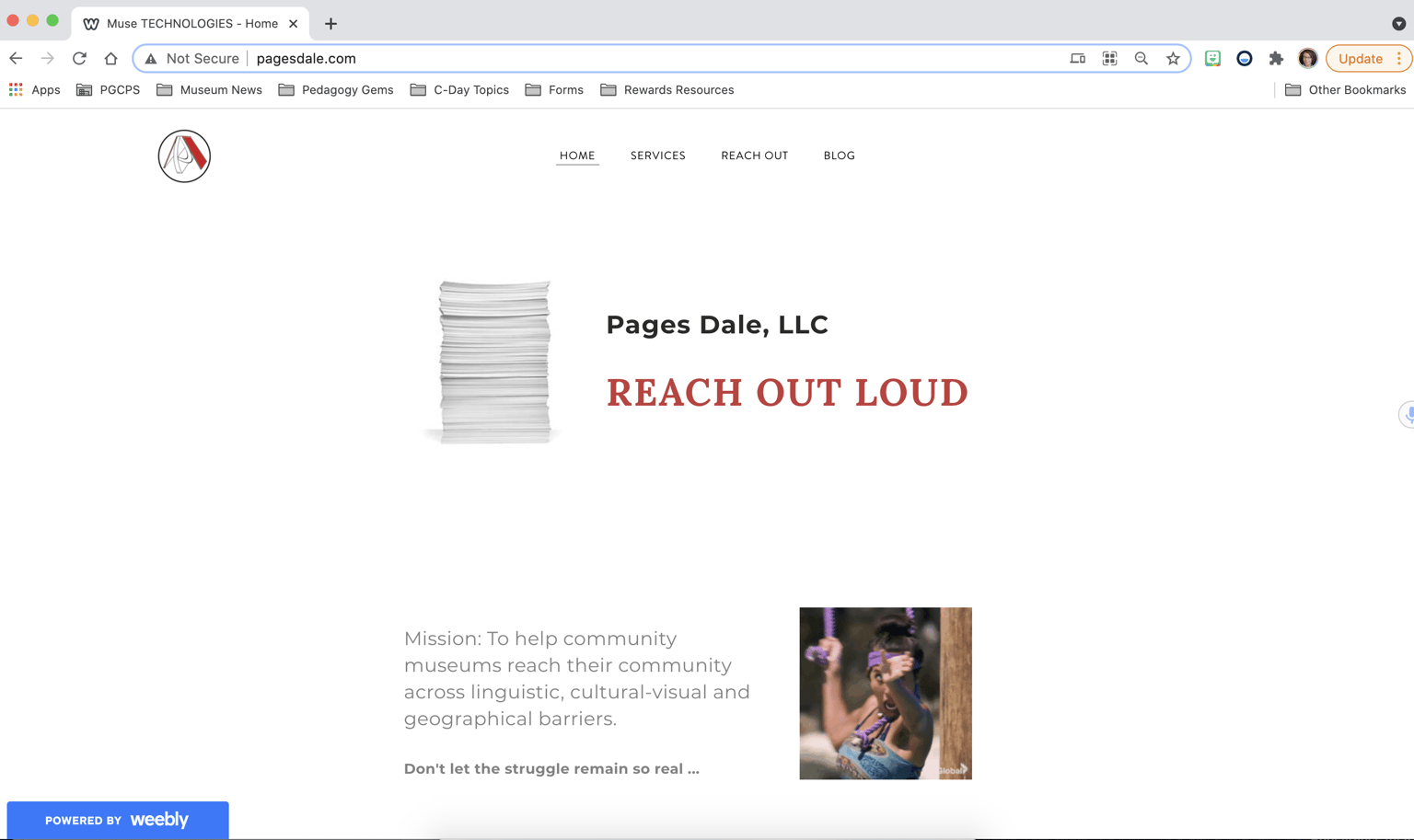Open the Other Bookmarks folder

point(1345,89)
